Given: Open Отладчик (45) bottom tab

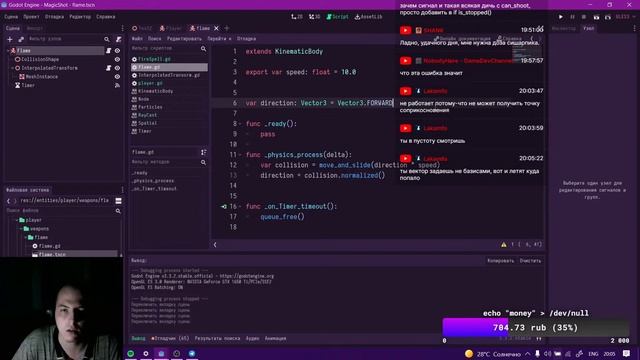Looking at the screenshot, I should pyautogui.click(x=170, y=338).
